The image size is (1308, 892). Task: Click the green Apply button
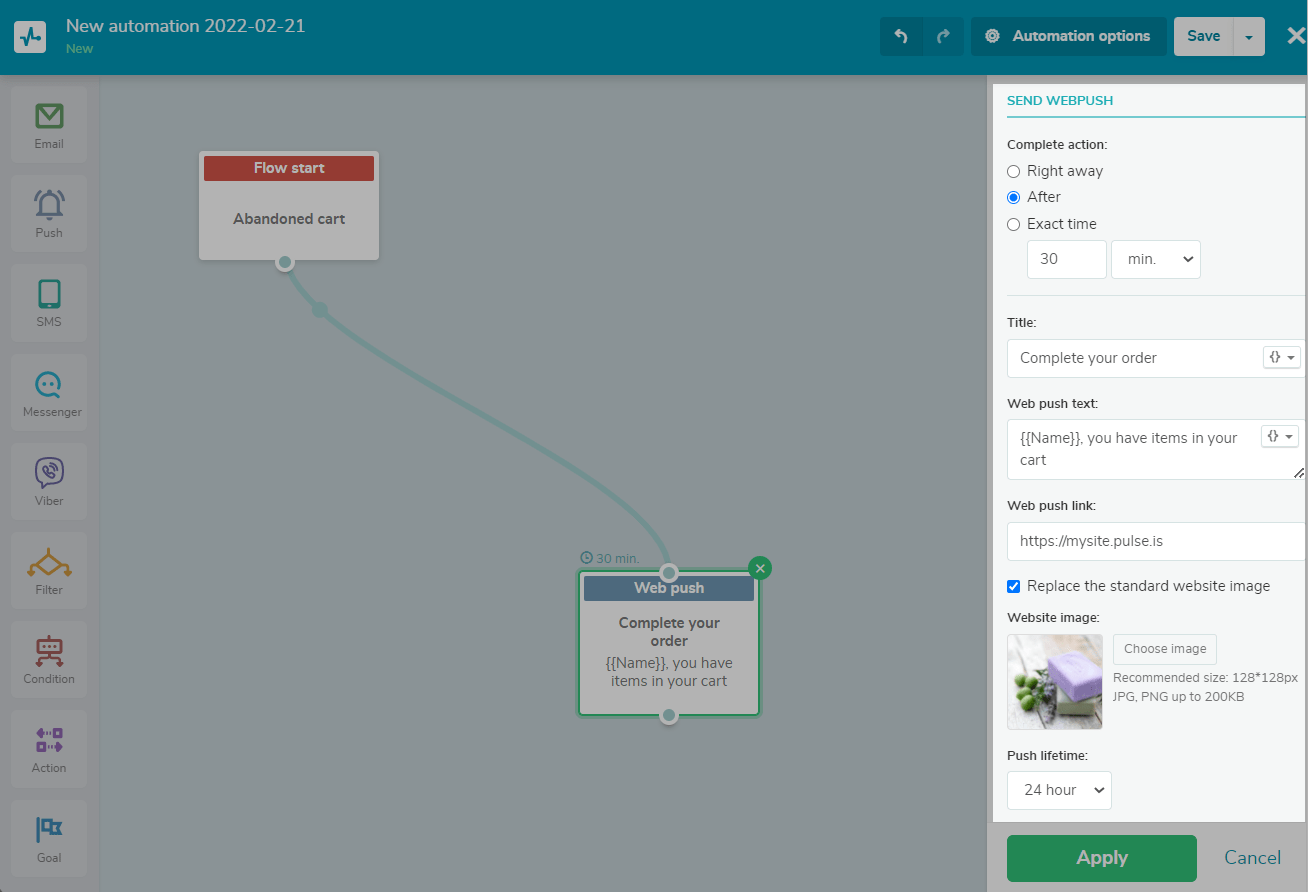tap(1101, 858)
